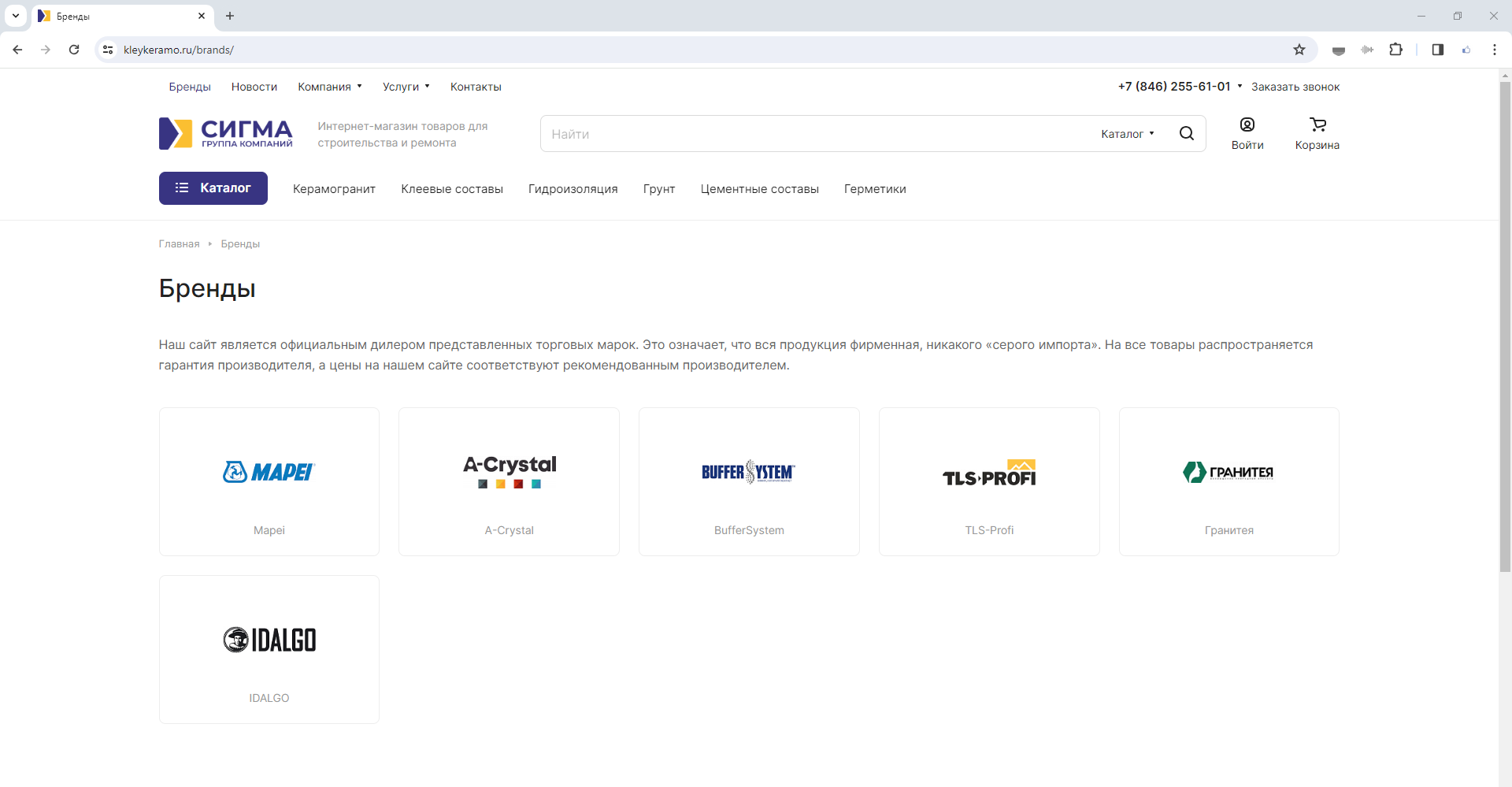
Task: Click the Mapei text label
Action: 269,530
